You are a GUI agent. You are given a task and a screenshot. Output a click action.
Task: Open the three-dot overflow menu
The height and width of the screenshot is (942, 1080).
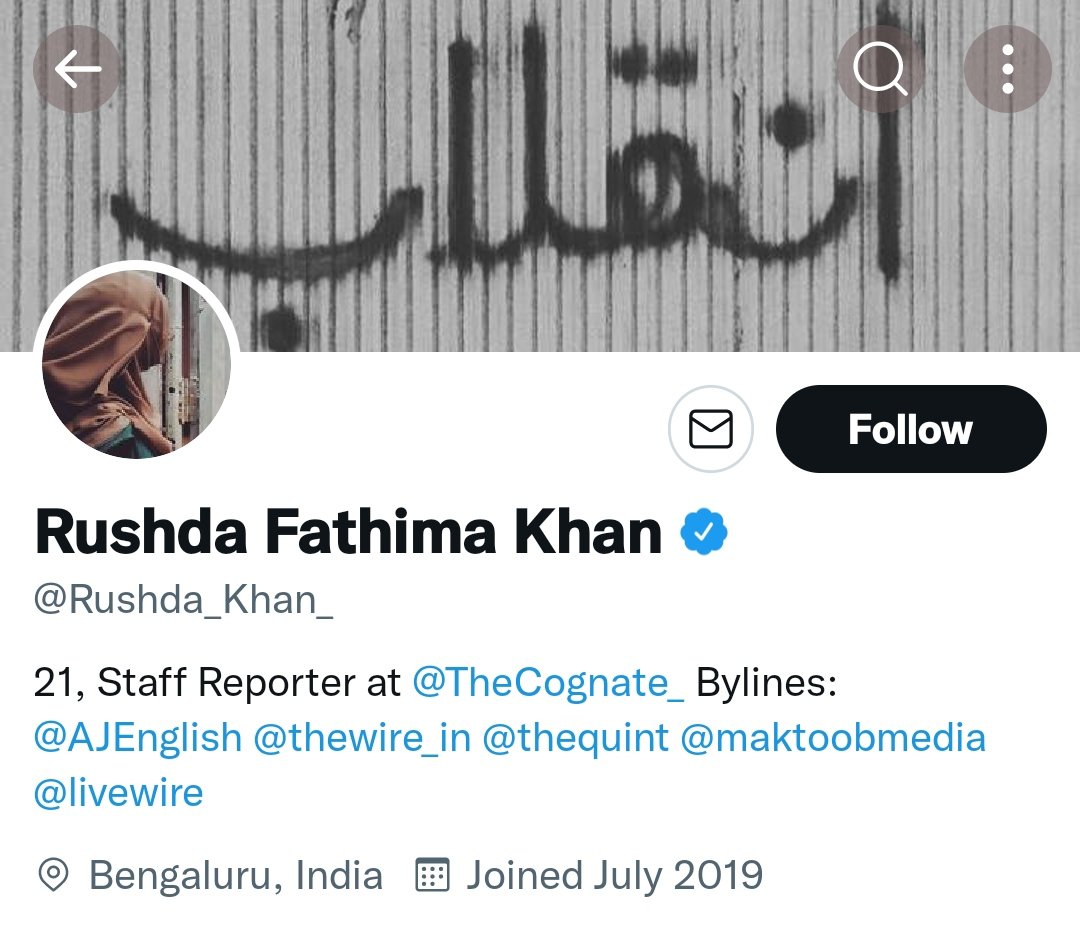pyautogui.click(x=1007, y=69)
